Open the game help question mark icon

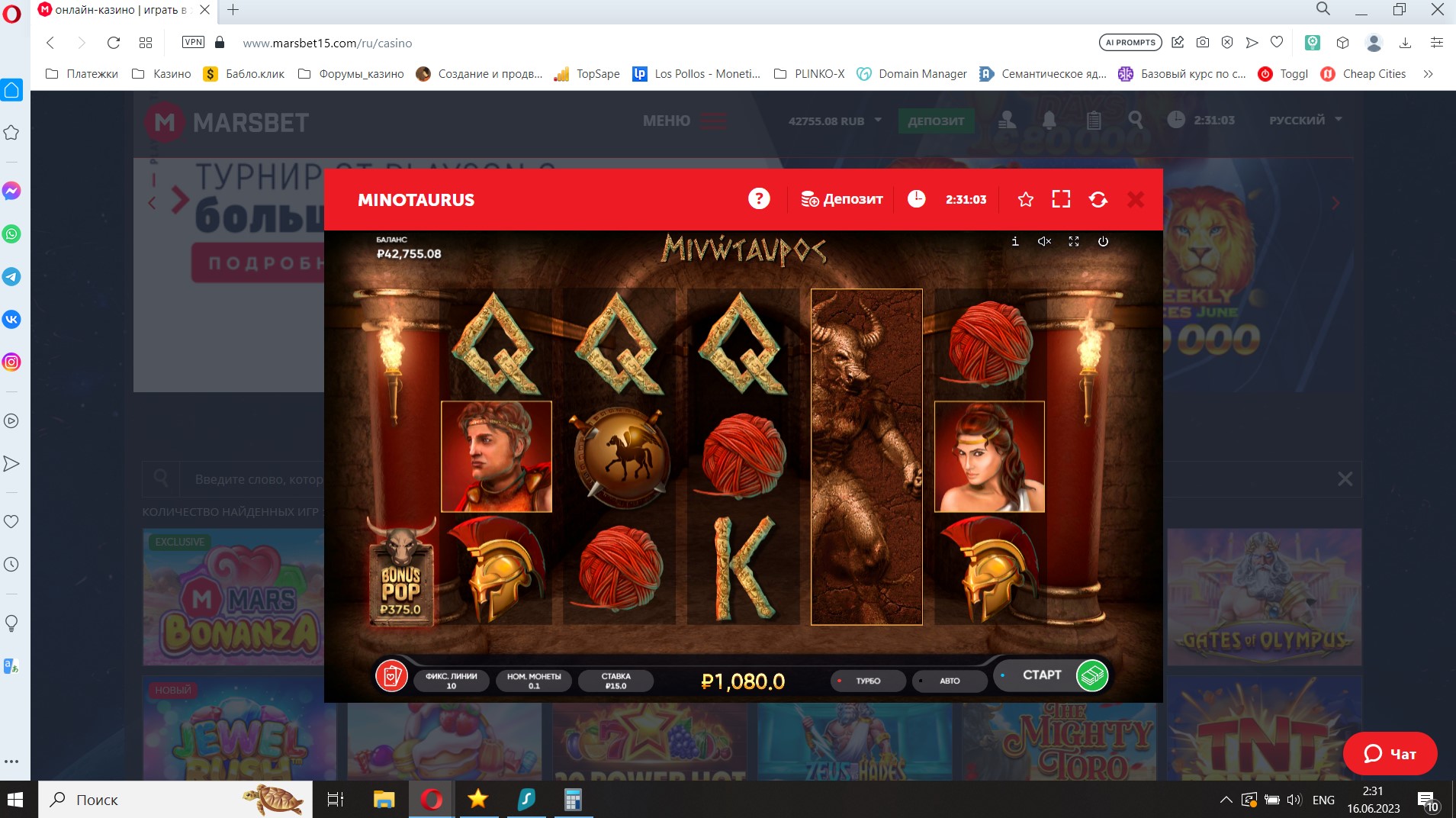coord(758,199)
